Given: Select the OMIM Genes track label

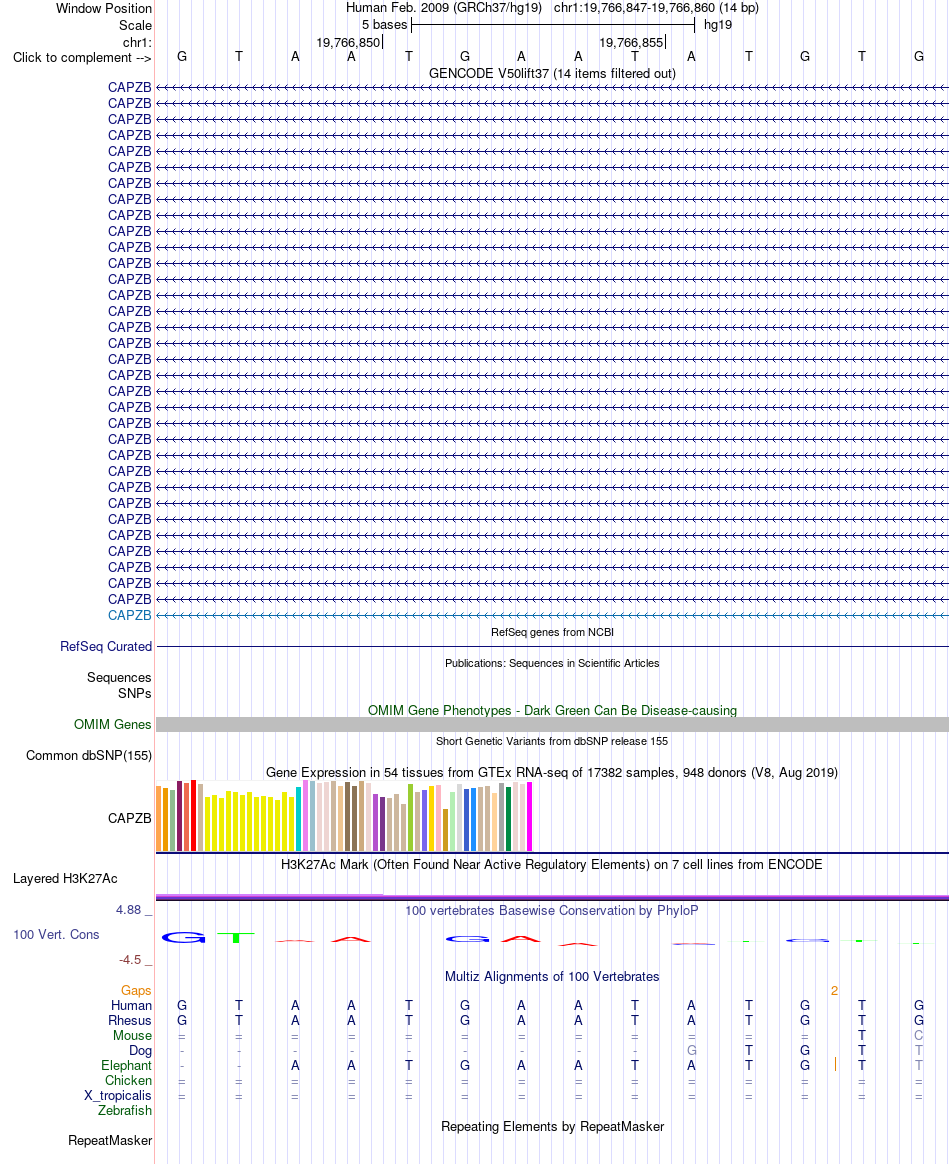Looking at the screenshot, I should point(112,725).
